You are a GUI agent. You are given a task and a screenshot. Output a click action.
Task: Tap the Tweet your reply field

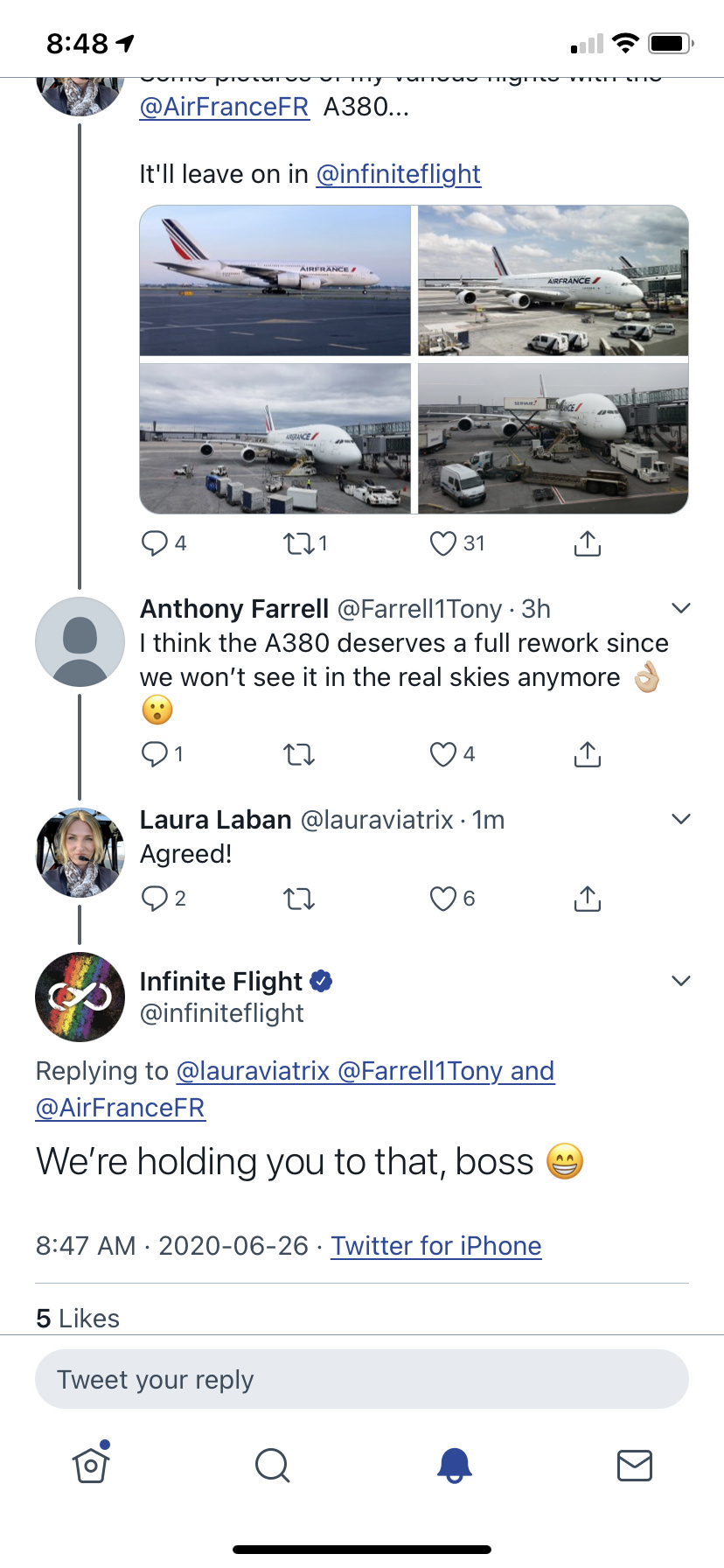click(x=362, y=1380)
